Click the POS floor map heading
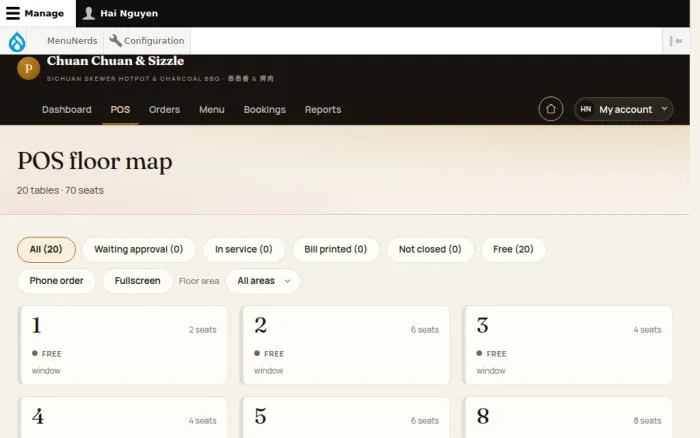This screenshot has height=438, width=700. pos(95,162)
